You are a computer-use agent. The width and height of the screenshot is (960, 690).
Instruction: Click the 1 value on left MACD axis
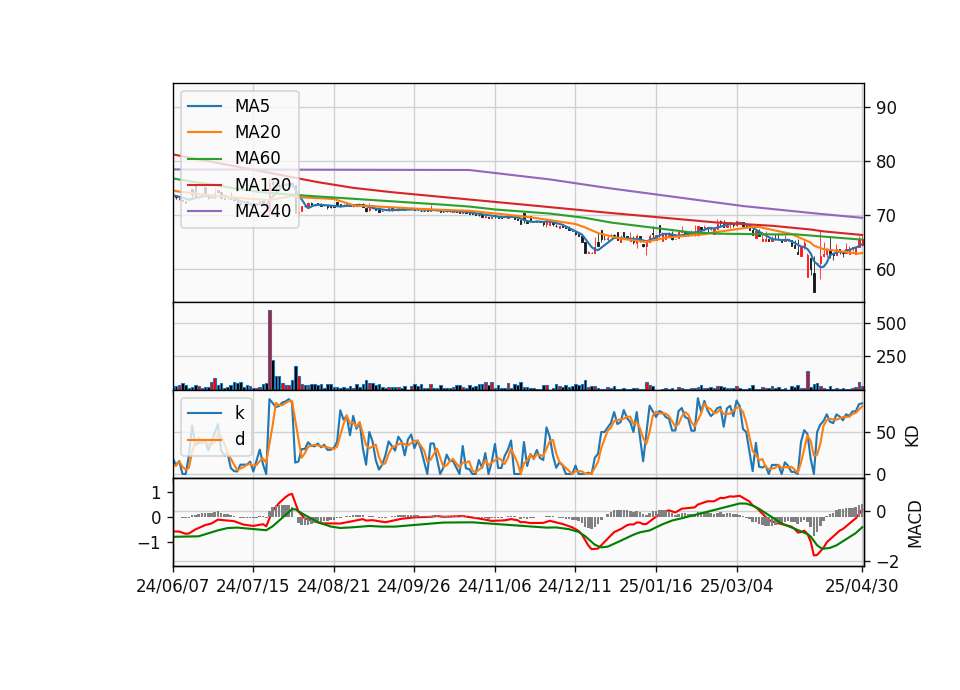tap(156, 492)
